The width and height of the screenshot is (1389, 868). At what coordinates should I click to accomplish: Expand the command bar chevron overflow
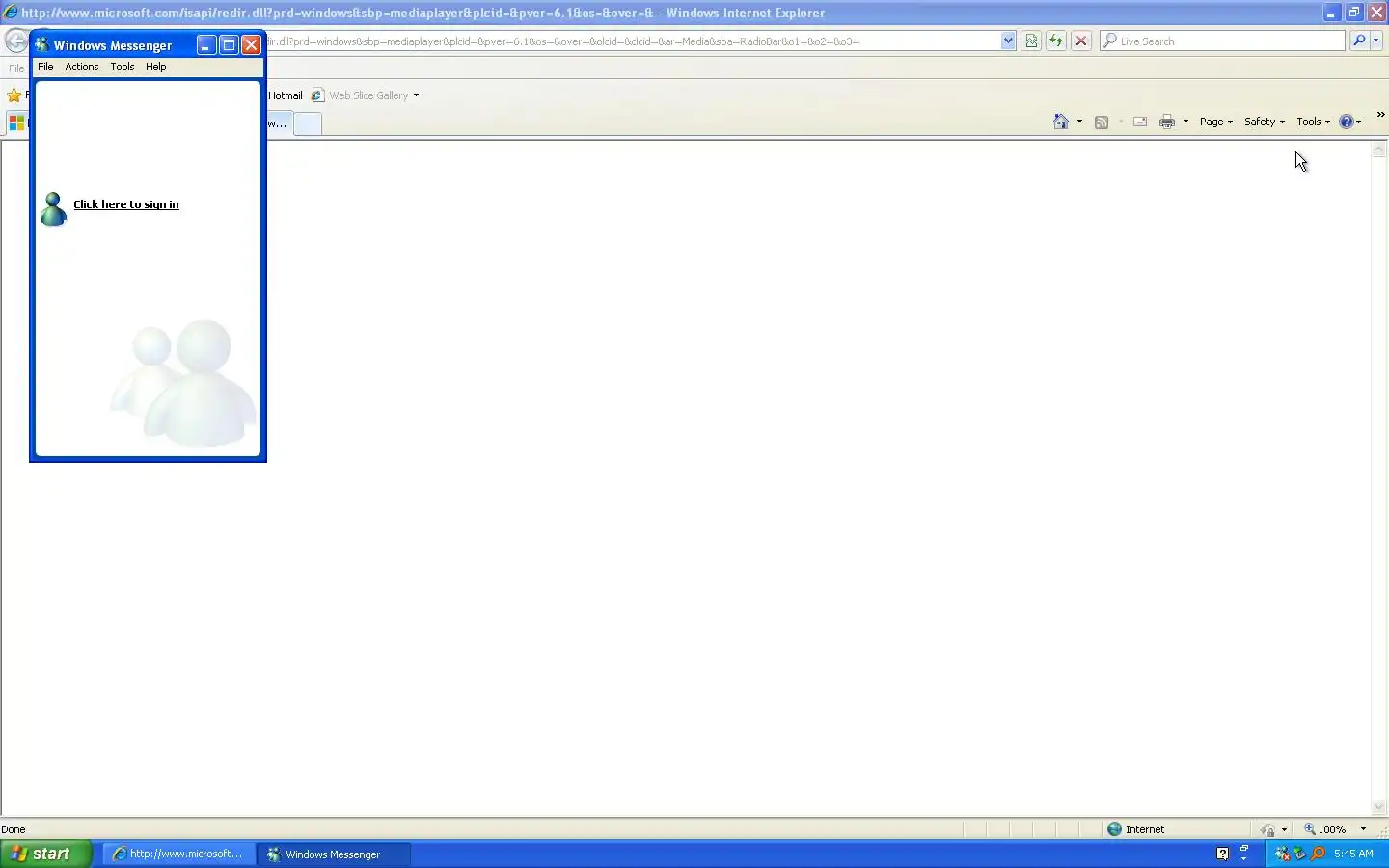[1380, 115]
